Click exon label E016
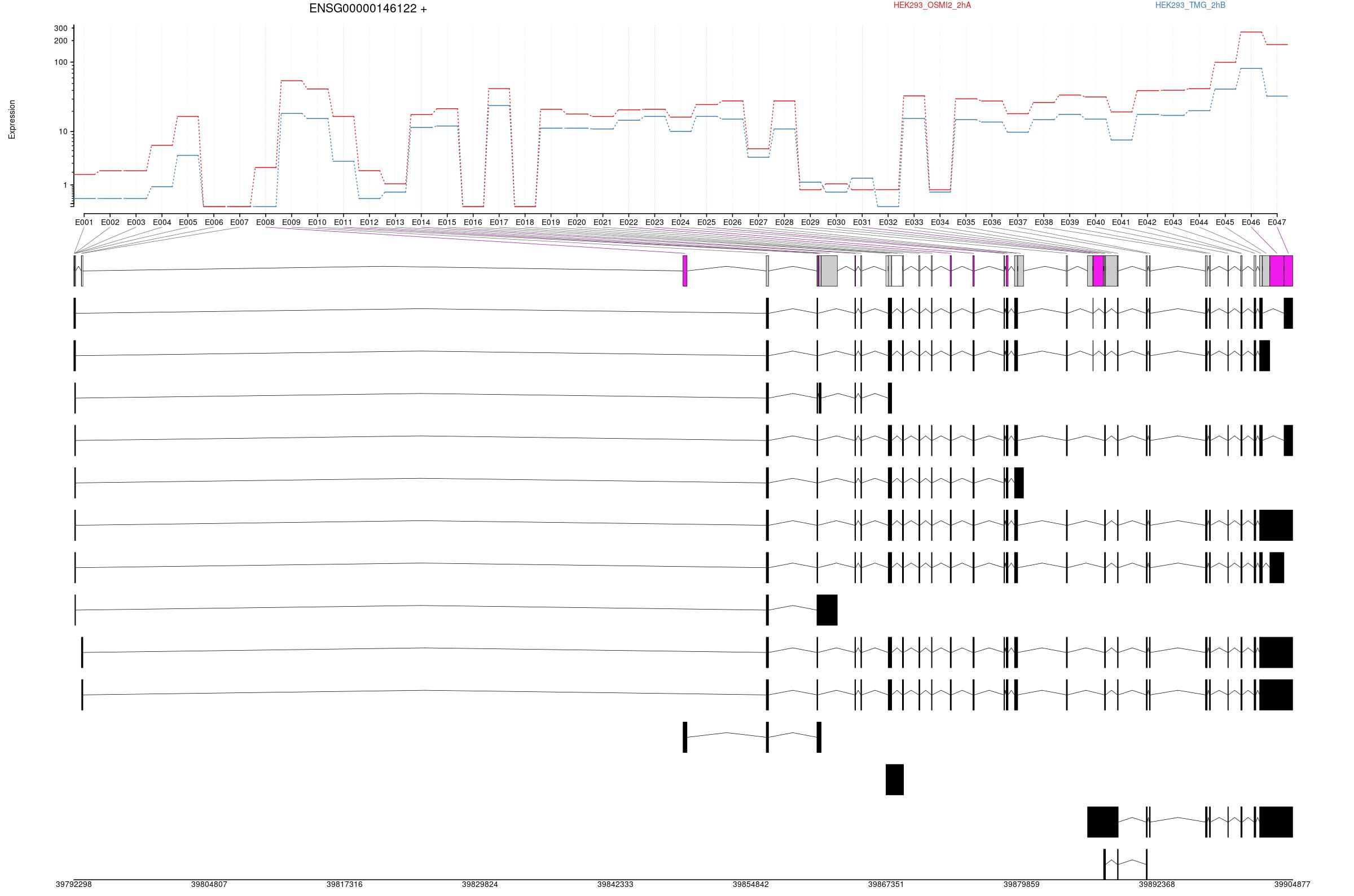This screenshot has width=1354, height=896. click(473, 222)
